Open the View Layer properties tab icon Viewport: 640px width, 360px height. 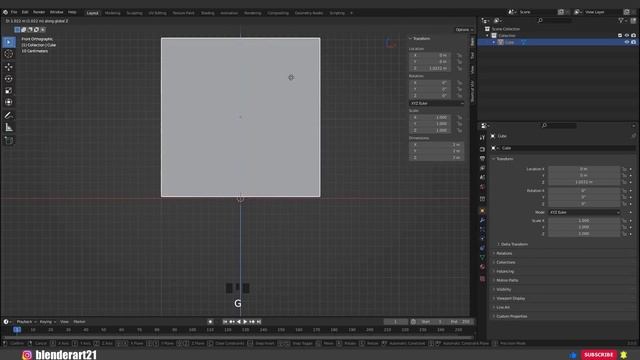click(x=482, y=168)
